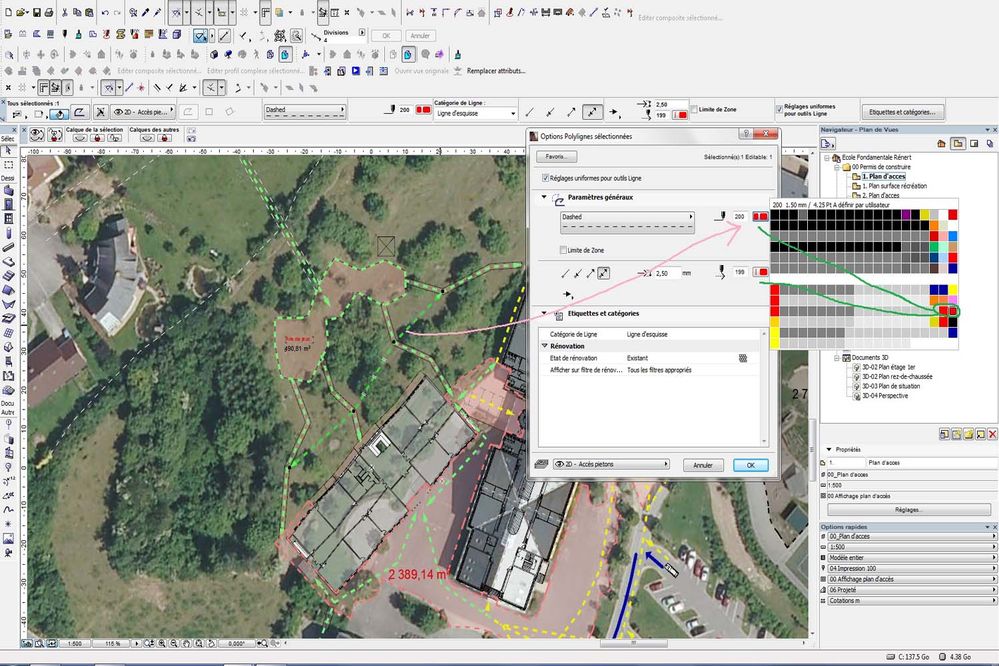Viewport: 999px width, 666px height.
Task: Select the simple straight line geometry icon
Action: (x=566, y=271)
